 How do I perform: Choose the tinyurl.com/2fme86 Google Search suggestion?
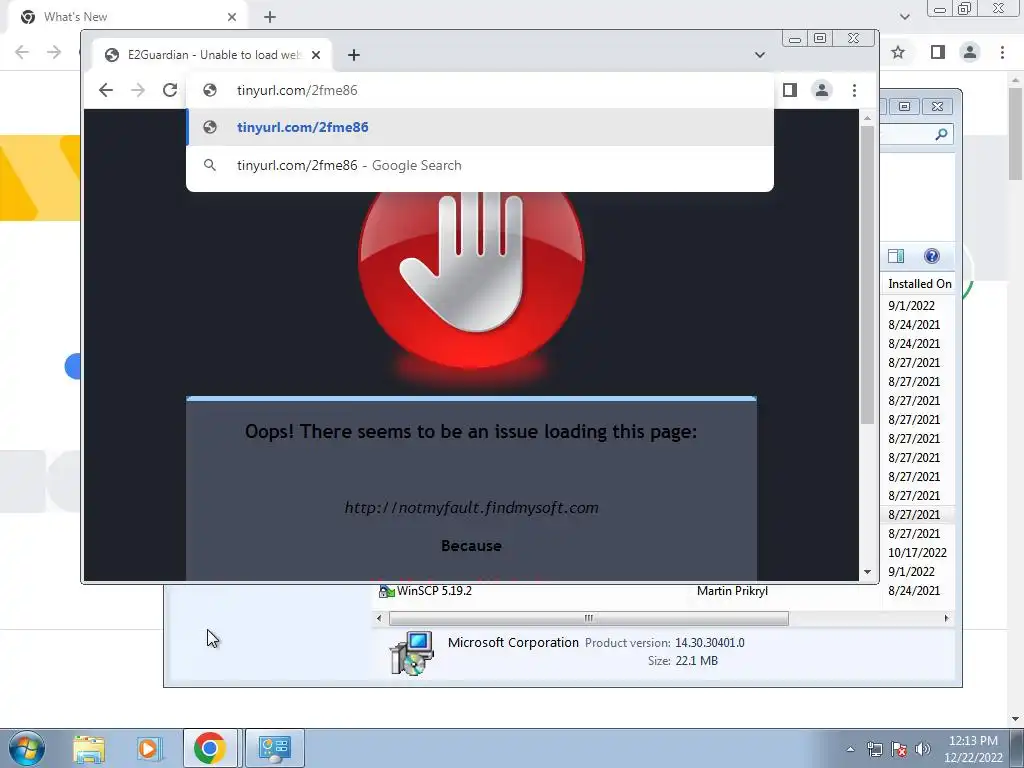(480, 165)
